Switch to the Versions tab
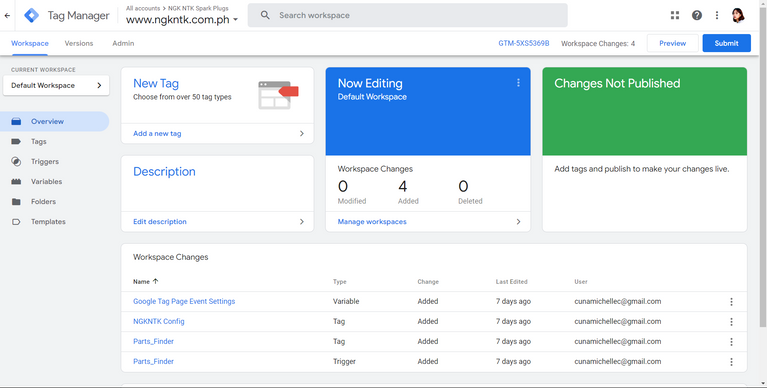The width and height of the screenshot is (767, 388). pyautogui.click(x=79, y=43)
